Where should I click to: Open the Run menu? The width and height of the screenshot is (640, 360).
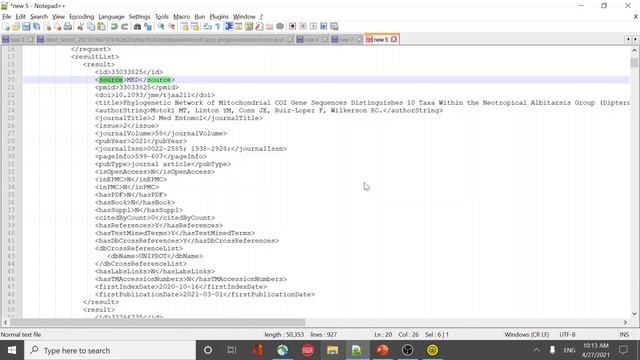(200, 17)
